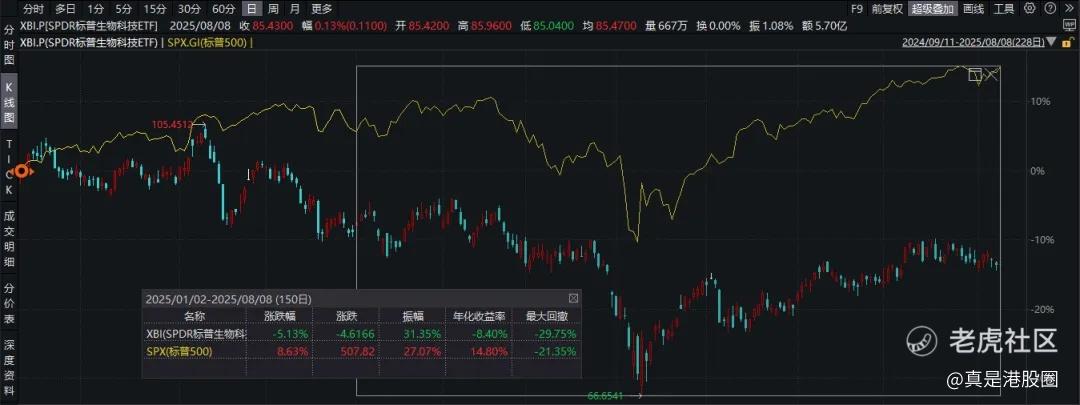Click the yellow SPX.GI(标普500) overlay label
The width and height of the screenshot is (1080, 405).
tap(209, 42)
